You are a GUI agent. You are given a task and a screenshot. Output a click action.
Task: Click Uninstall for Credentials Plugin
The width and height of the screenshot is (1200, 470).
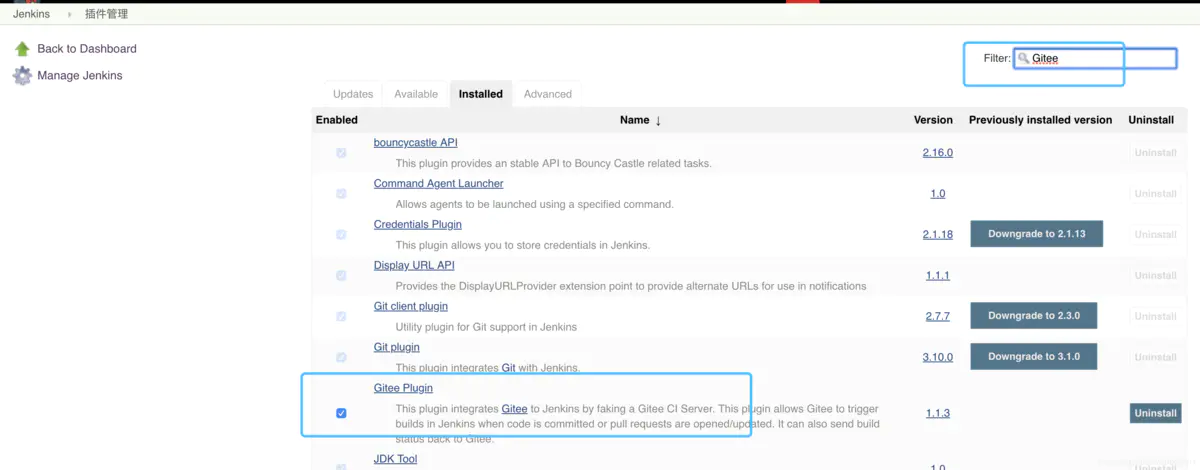[1155, 235]
